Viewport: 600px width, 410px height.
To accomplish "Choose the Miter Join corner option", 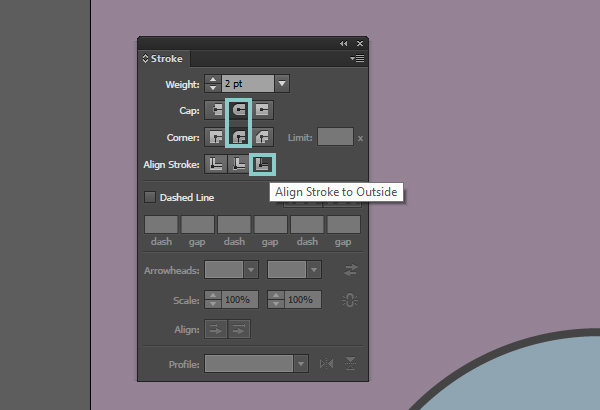I will [x=215, y=137].
